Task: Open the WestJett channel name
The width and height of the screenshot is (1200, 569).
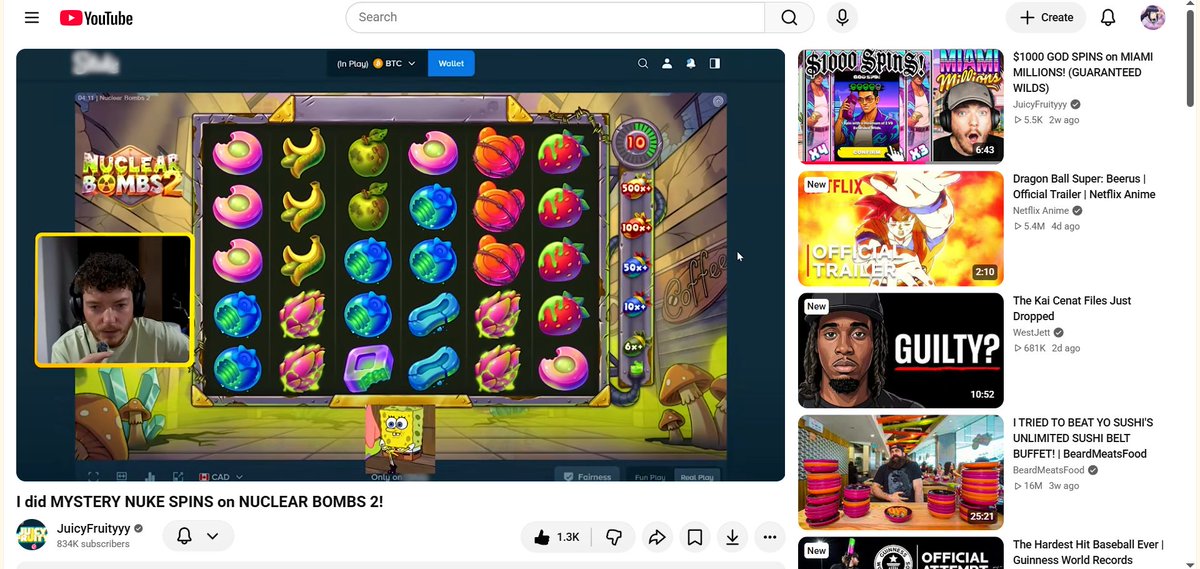Action: pyautogui.click(x=1031, y=333)
